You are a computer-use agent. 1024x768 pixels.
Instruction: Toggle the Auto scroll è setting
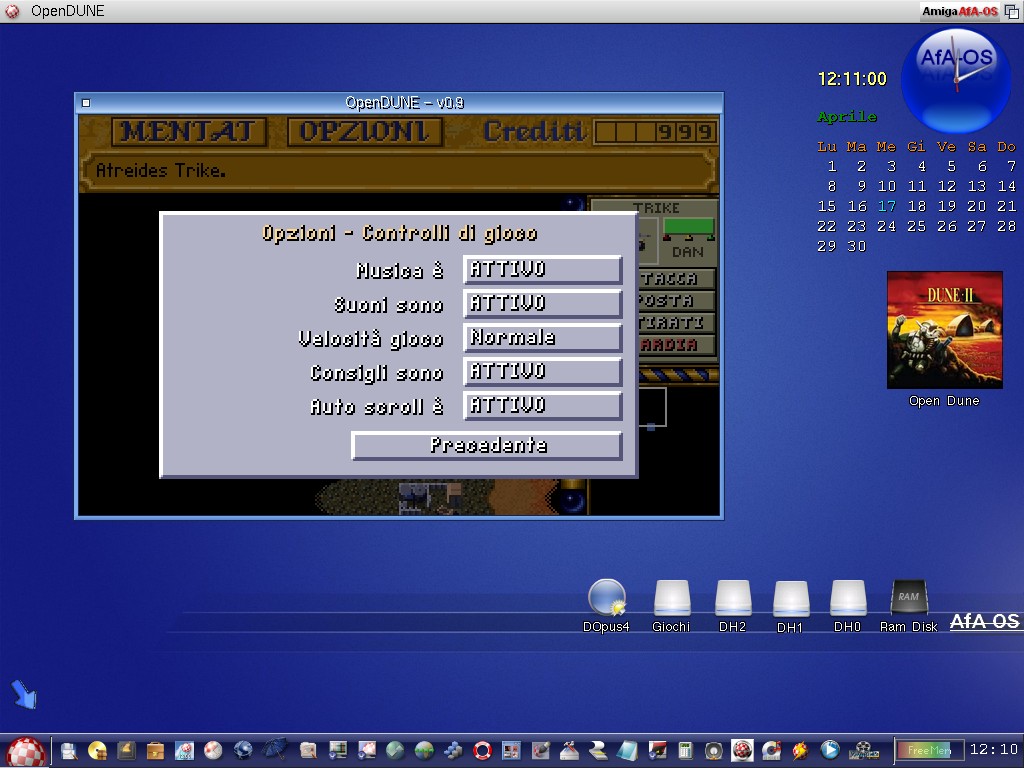(x=542, y=406)
